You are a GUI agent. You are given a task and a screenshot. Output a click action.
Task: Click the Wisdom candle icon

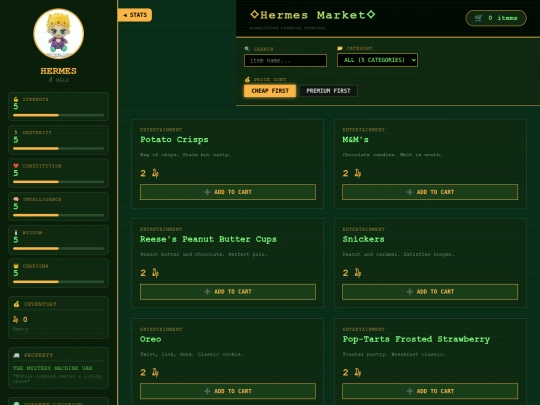tap(16, 232)
